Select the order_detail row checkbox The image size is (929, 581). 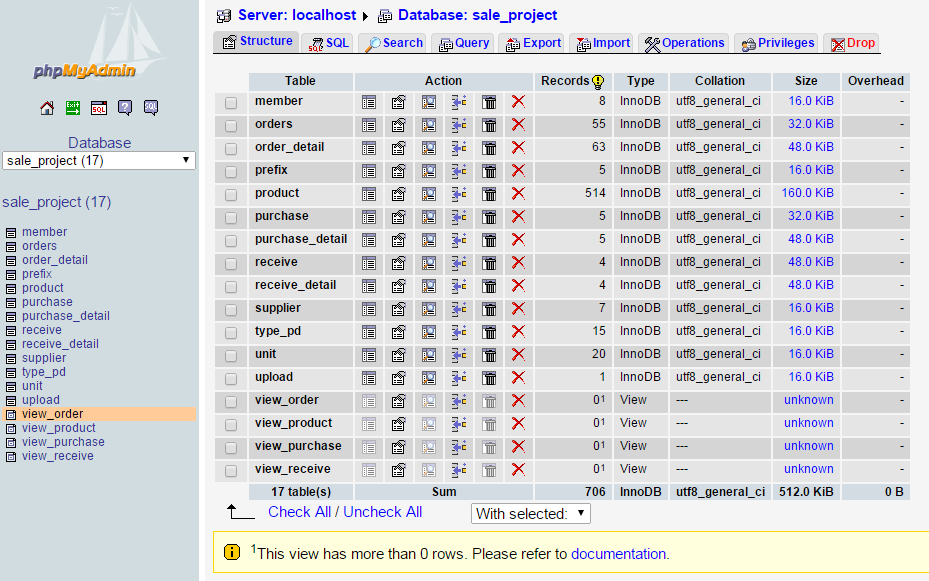tap(231, 149)
